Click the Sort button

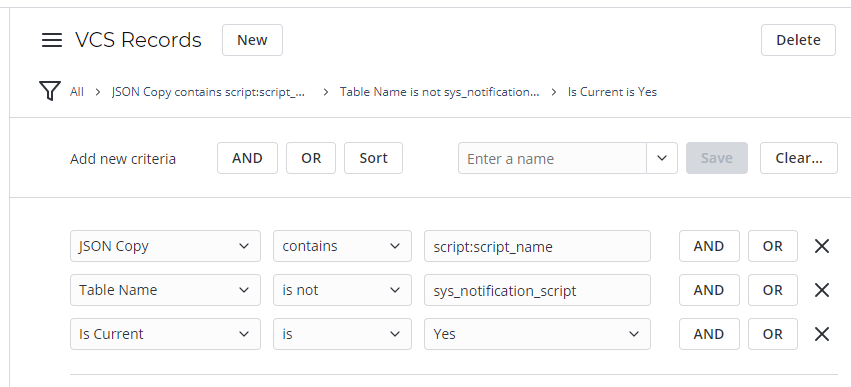[x=373, y=158]
